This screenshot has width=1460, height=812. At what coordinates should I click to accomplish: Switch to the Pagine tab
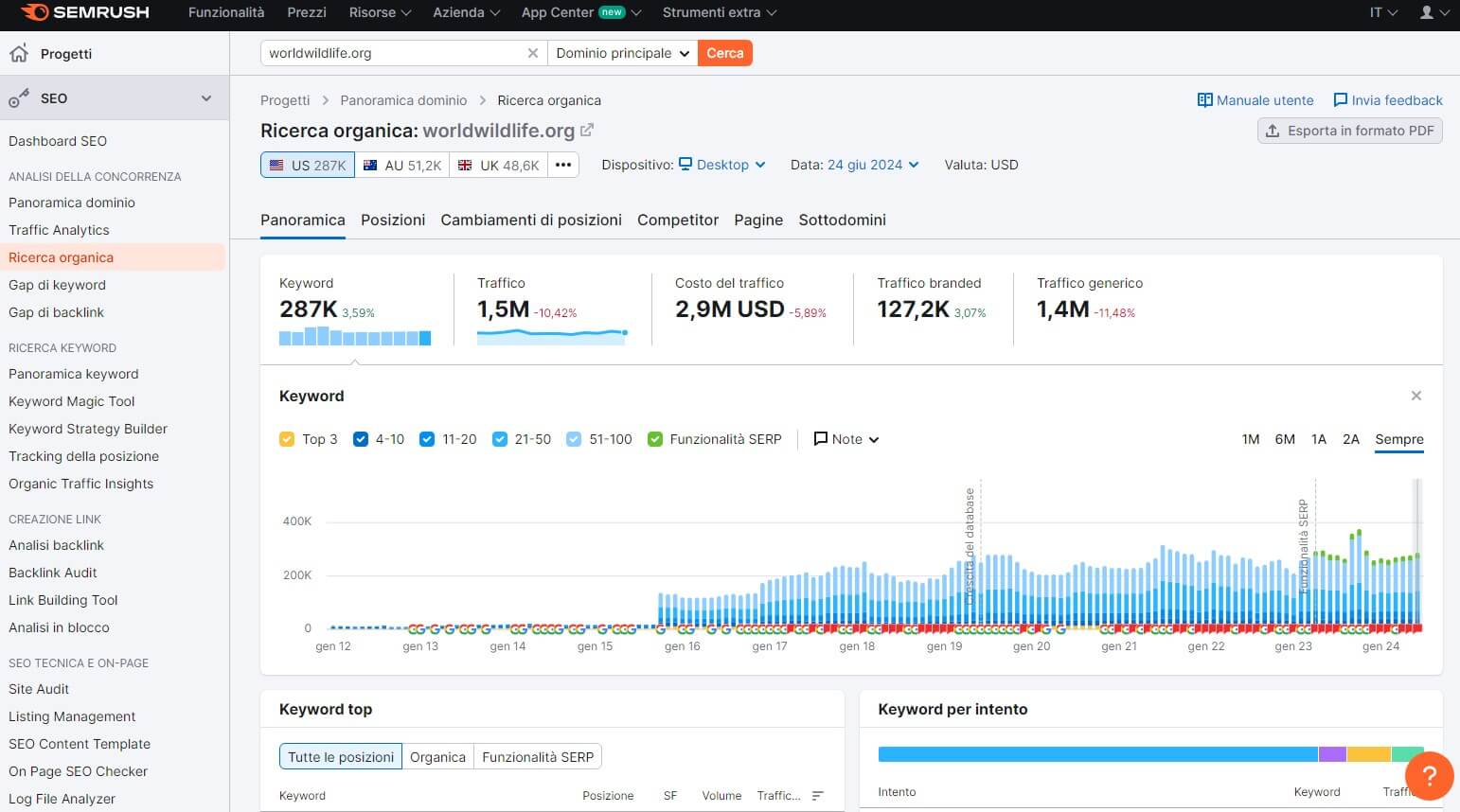758,220
